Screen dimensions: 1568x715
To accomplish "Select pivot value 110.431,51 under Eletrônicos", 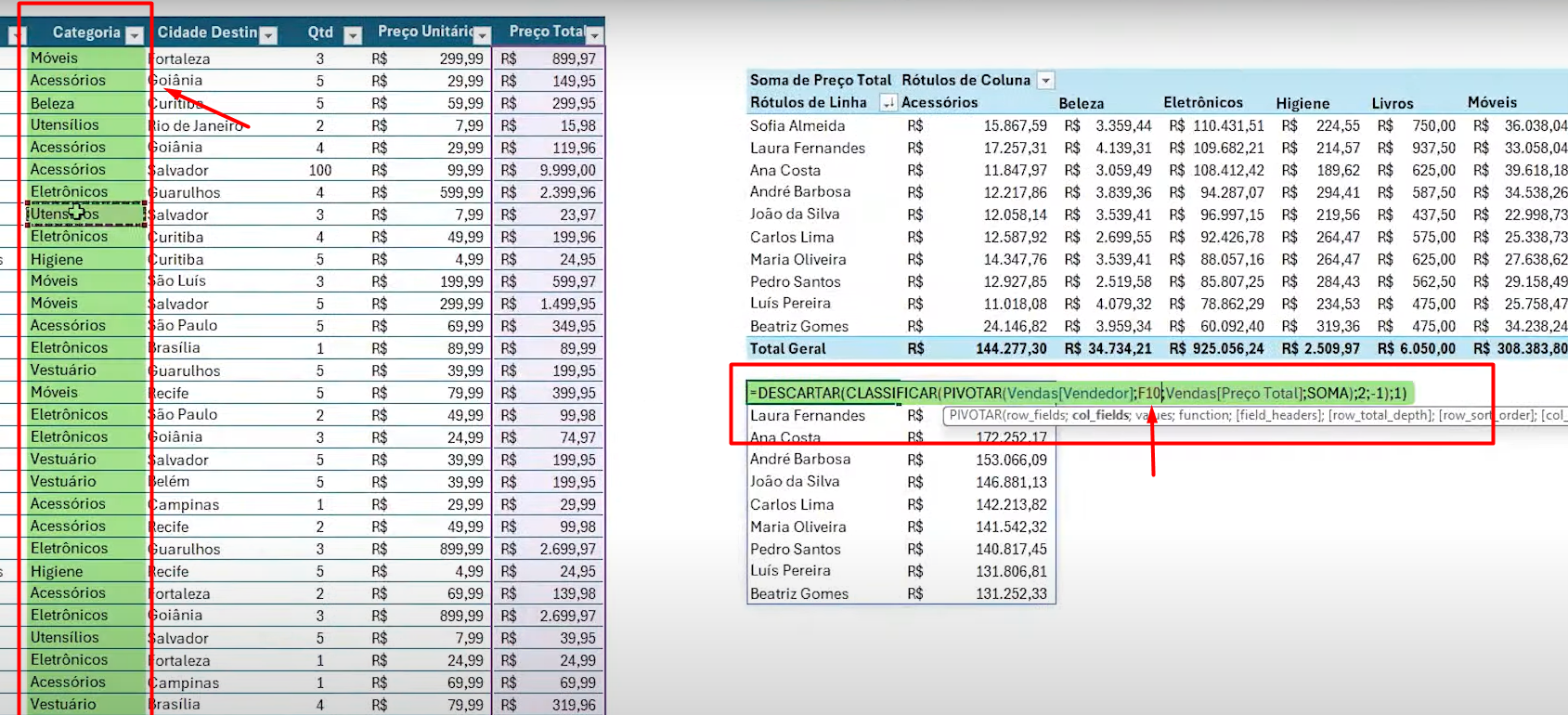I will click(1229, 125).
